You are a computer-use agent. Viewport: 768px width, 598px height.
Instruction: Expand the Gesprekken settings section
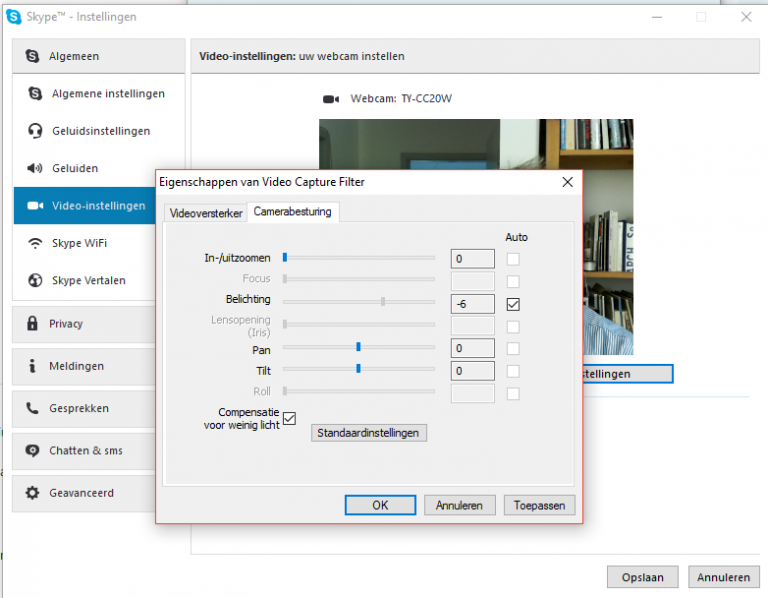(79, 409)
